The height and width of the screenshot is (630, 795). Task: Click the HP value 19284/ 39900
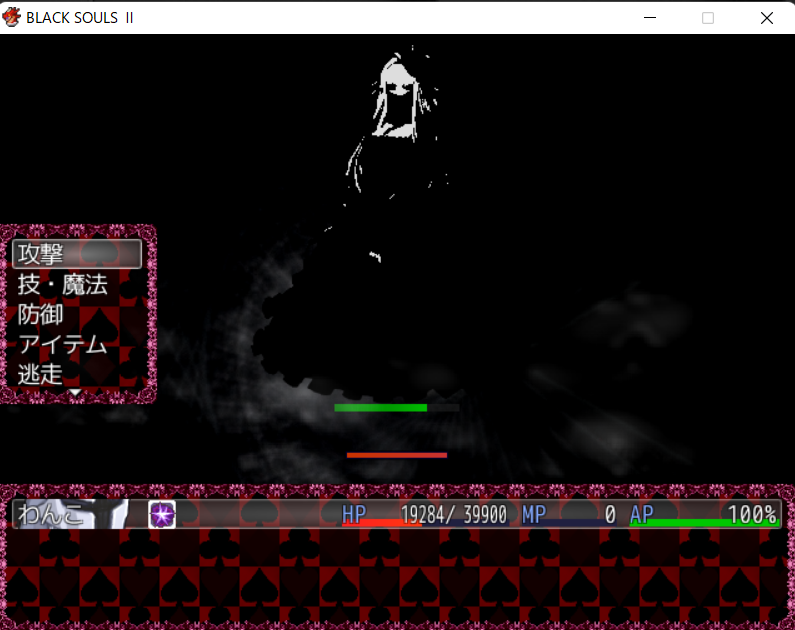454,514
